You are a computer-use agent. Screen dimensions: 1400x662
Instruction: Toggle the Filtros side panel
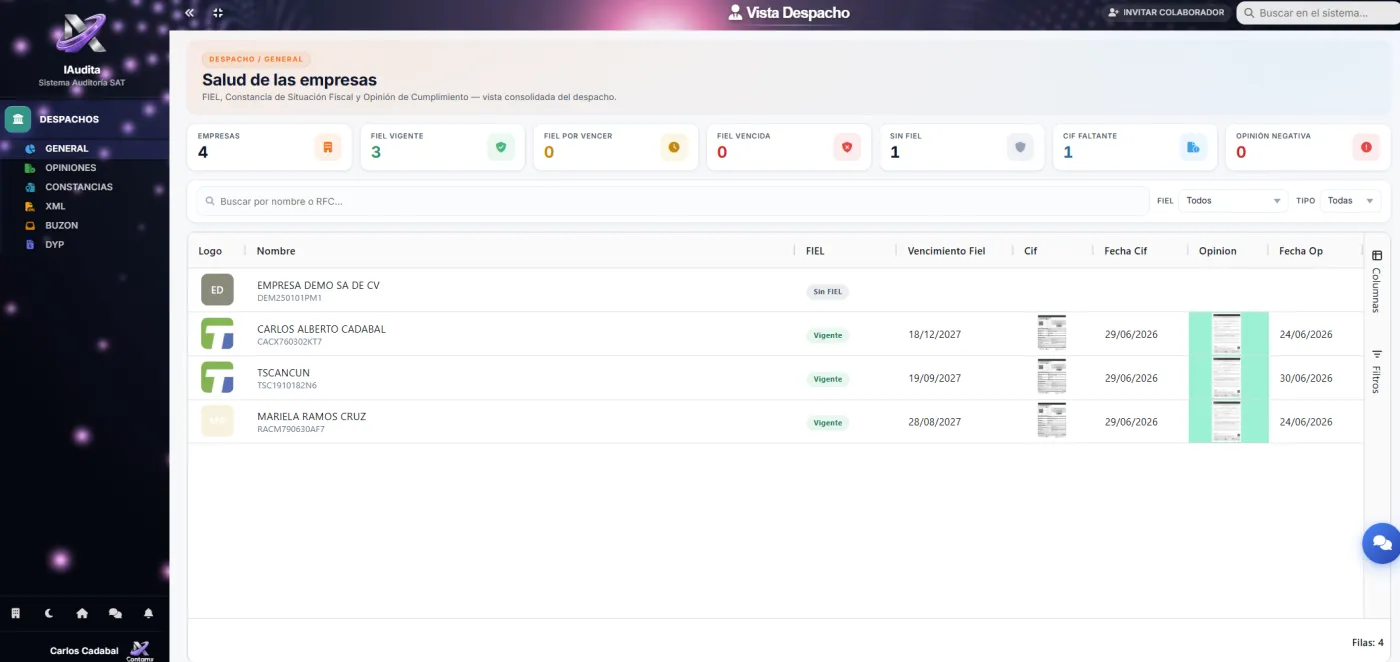pos(1376,371)
